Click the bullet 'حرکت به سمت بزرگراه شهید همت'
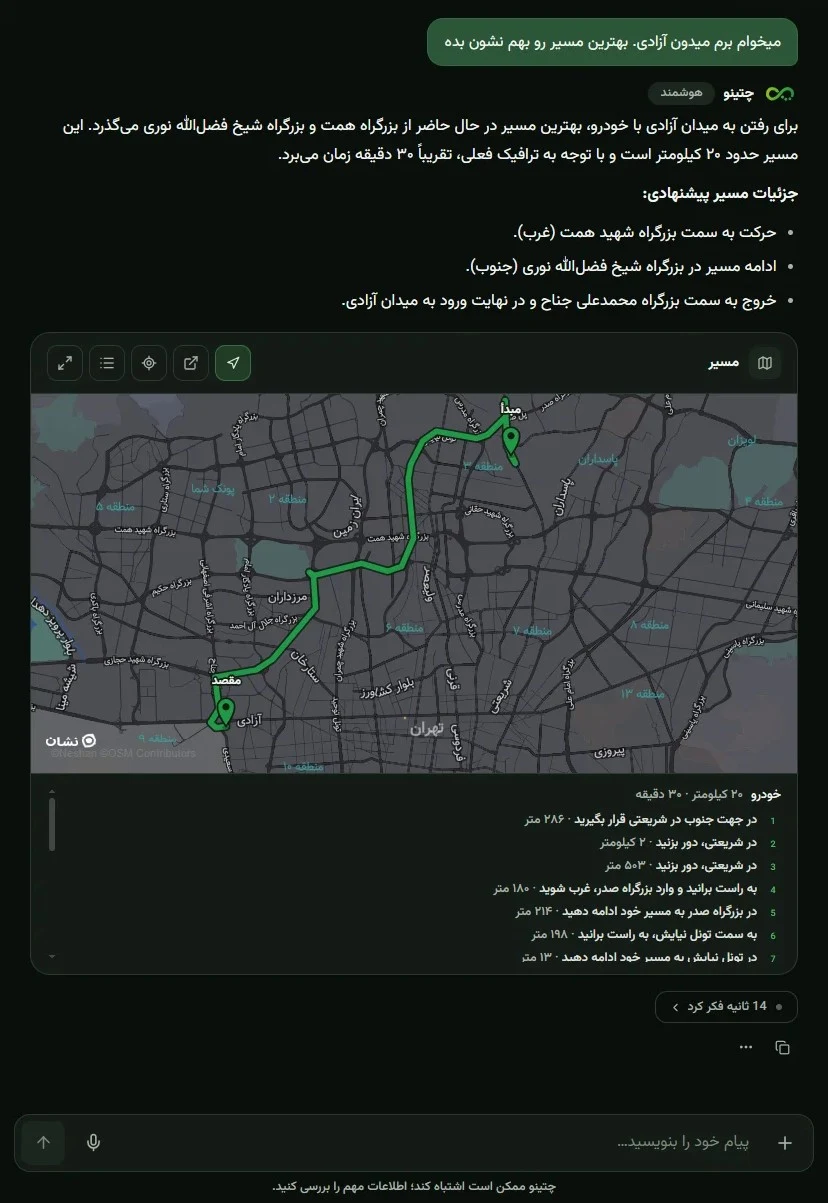 click(644, 232)
